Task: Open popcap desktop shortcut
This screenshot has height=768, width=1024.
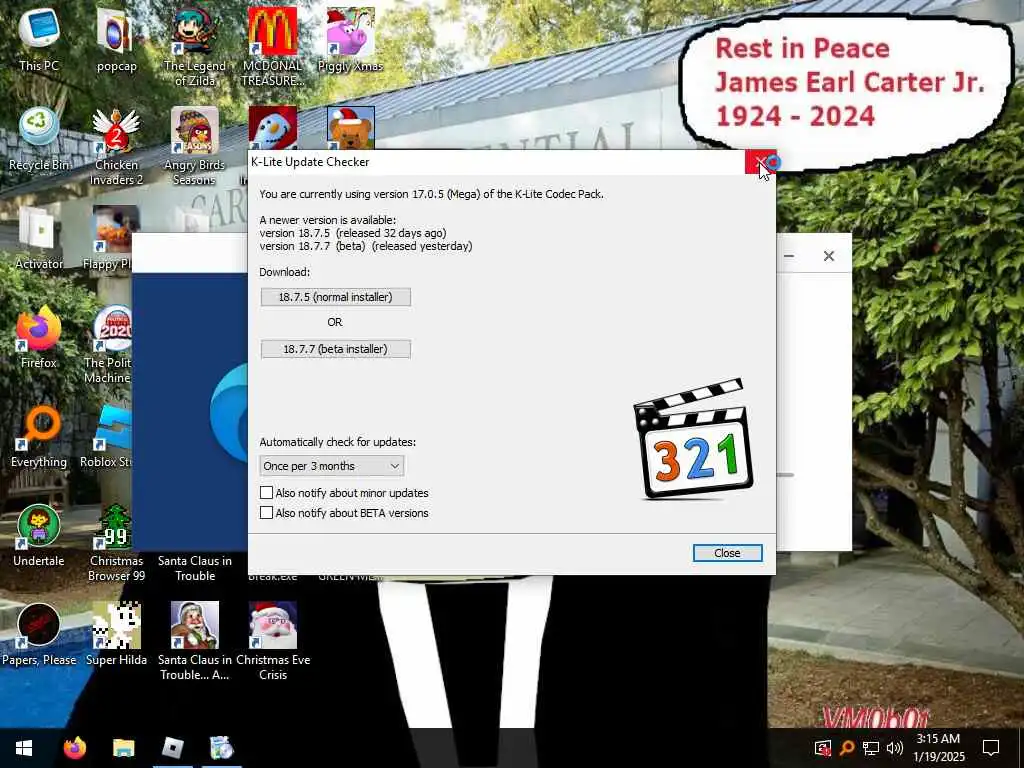Action: [116, 39]
